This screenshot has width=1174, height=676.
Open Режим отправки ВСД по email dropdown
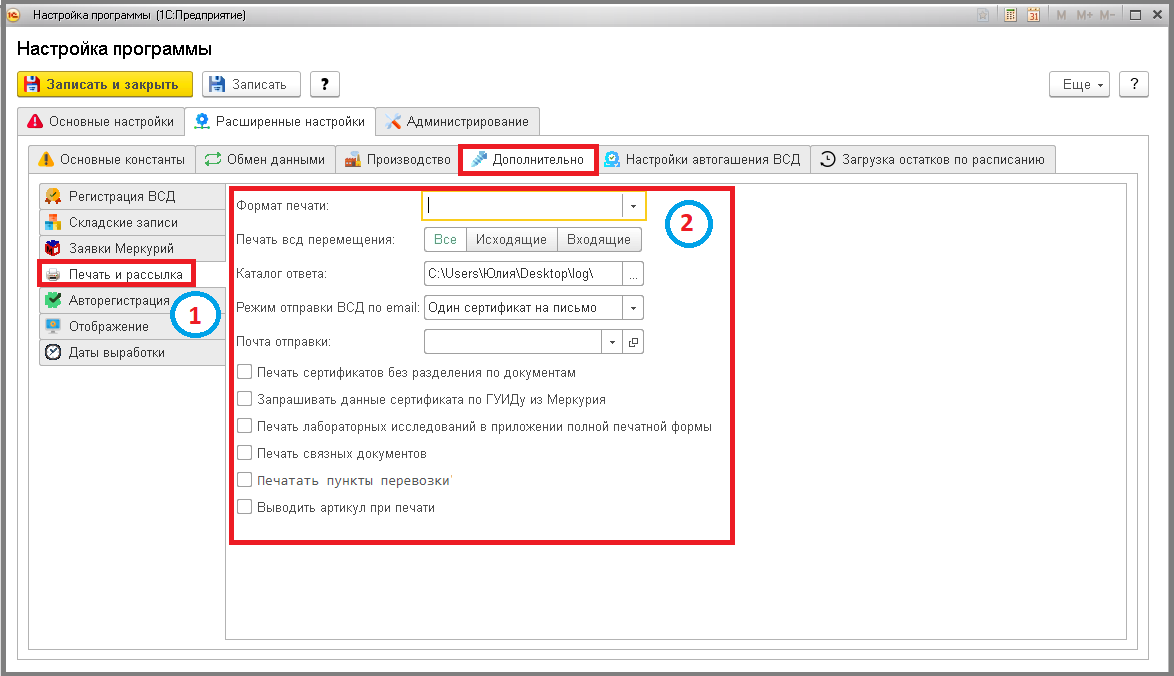coord(633,308)
